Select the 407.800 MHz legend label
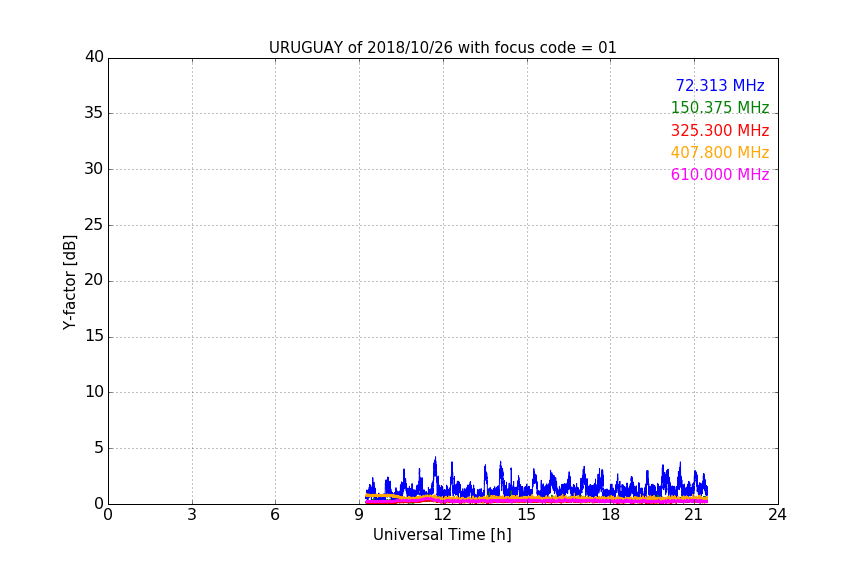This screenshot has width=864, height=576. [720, 153]
